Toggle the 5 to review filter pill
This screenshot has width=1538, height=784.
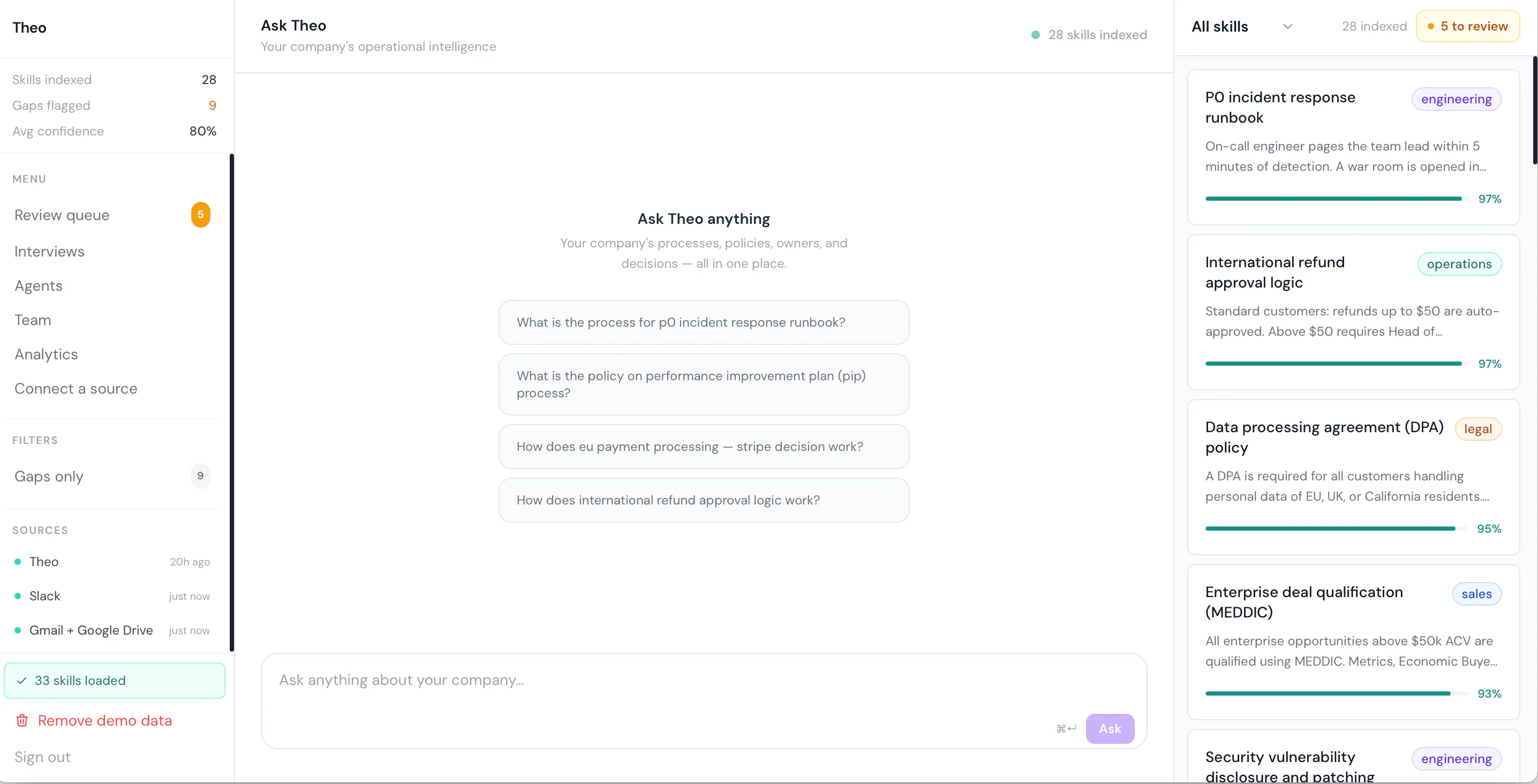pos(1467,26)
